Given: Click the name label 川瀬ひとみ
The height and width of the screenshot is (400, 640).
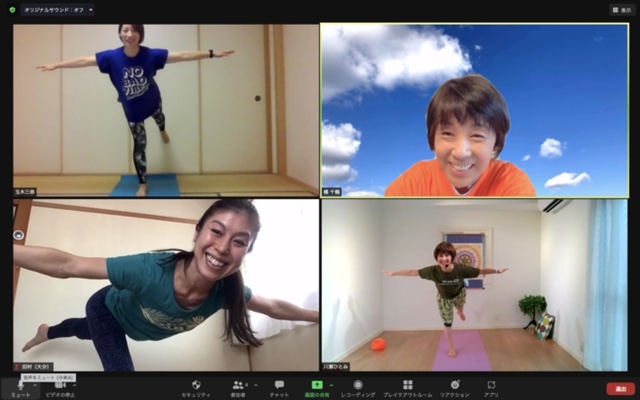Looking at the screenshot, I should click(x=336, y=367).
